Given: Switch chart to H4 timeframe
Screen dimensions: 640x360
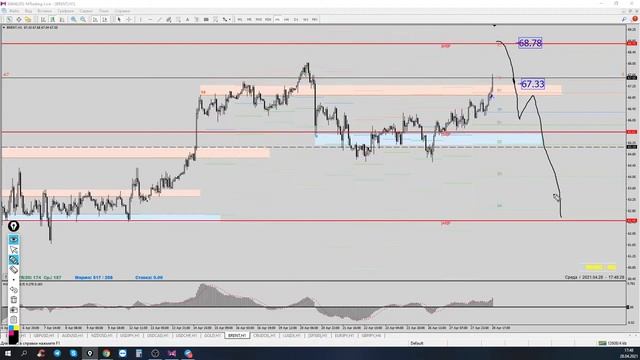Looking at the screenshot, I should click(287, 19).
